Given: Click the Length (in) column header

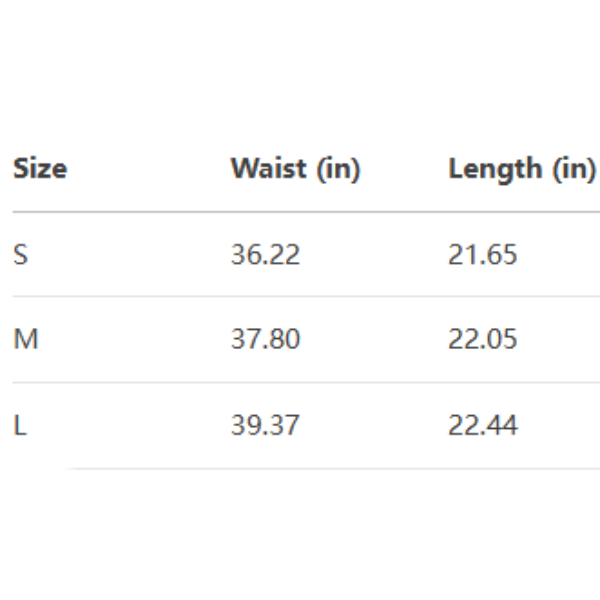Looking at the screenshot, I should click(522, 169).
